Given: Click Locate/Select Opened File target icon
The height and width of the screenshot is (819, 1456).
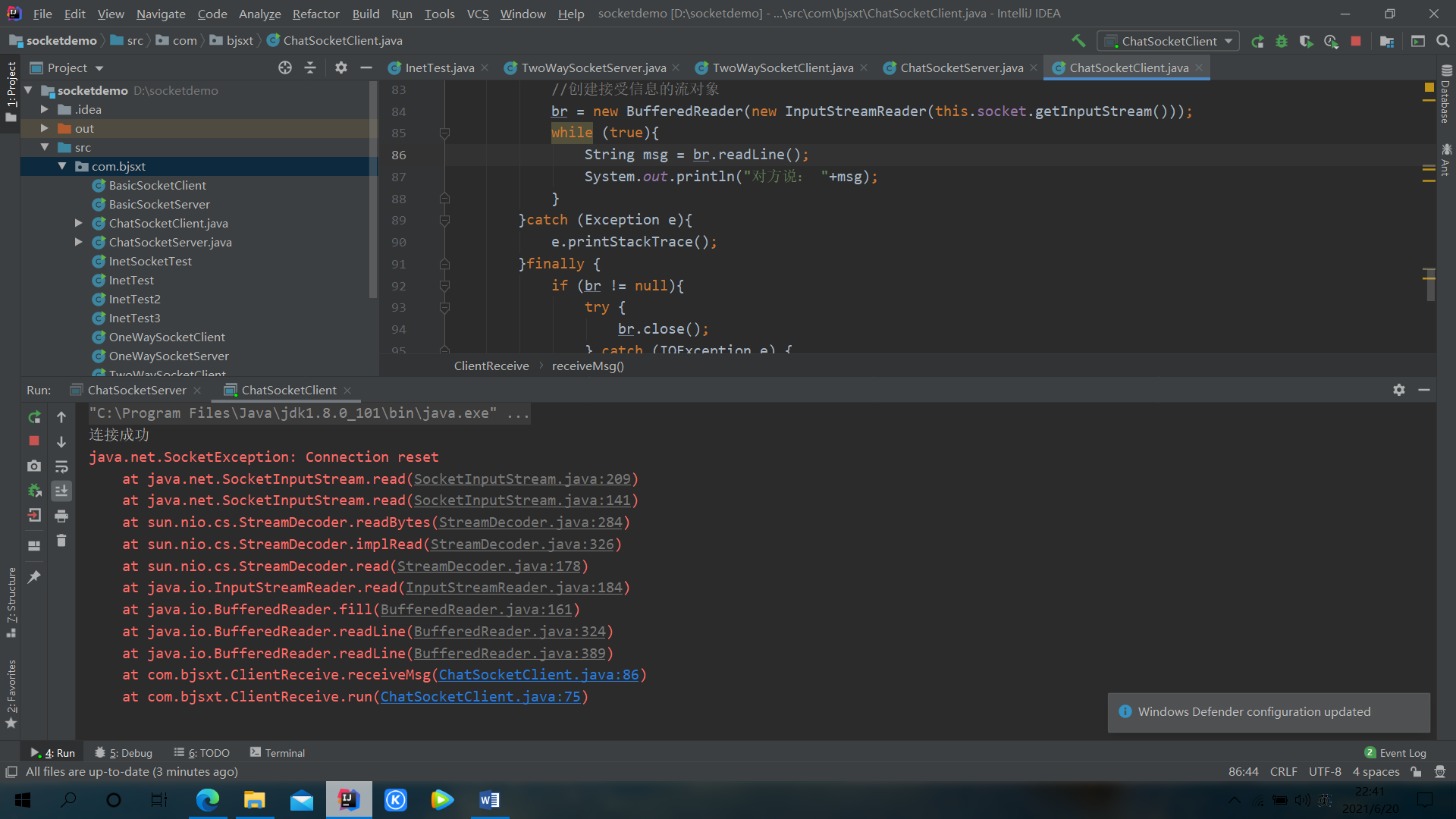Looking at the screenshot, I should [x=285, y=67].
